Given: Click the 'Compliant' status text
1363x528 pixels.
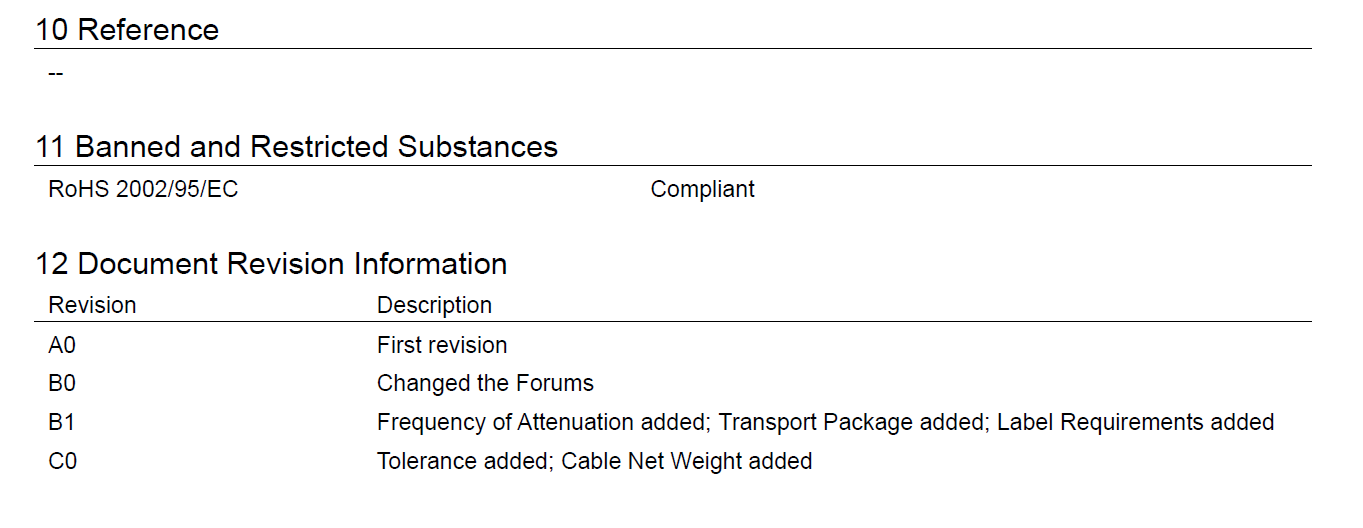Looking at the screenshot, I should 702,189.
